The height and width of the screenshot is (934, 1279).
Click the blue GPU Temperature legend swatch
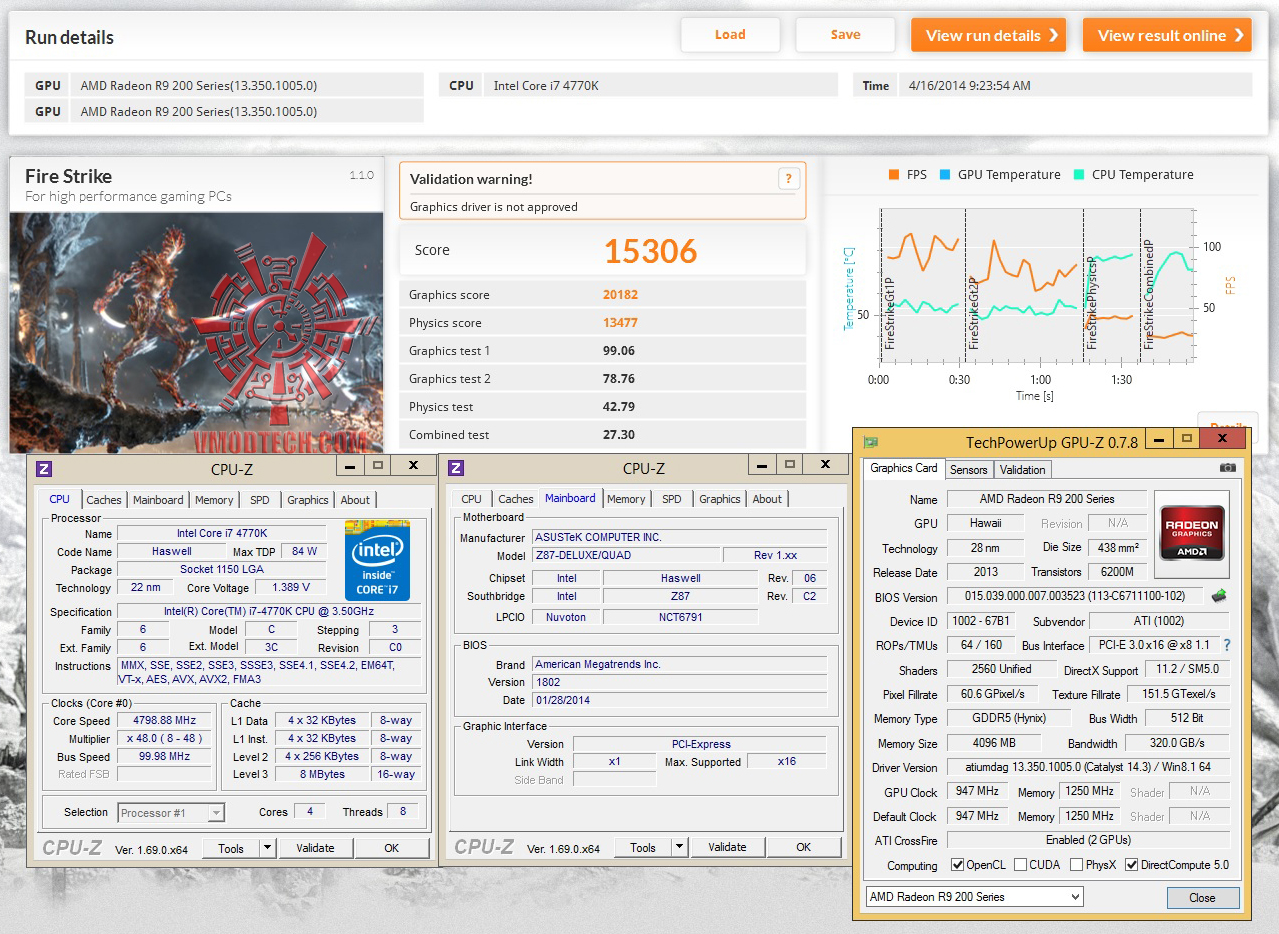944,175
